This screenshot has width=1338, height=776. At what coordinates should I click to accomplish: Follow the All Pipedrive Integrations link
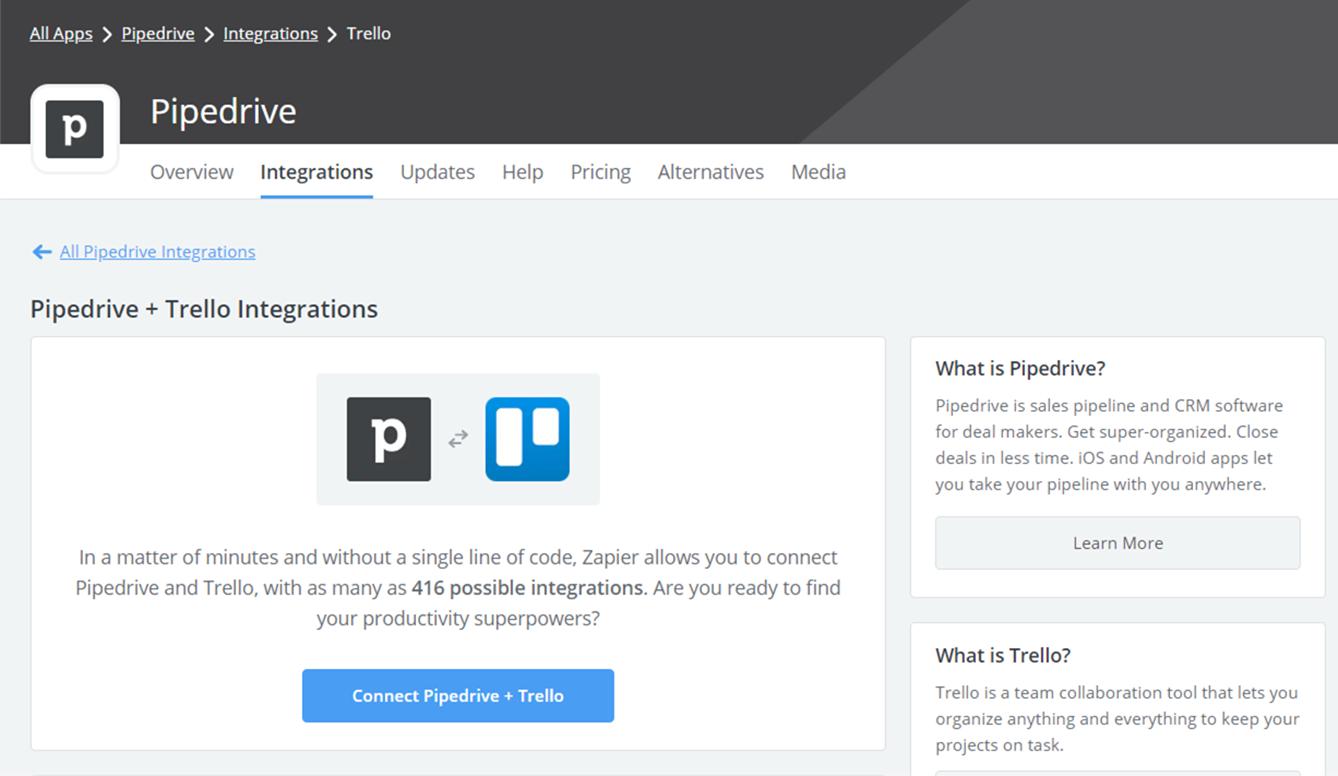pyautogui.click(x=158, y=252)
